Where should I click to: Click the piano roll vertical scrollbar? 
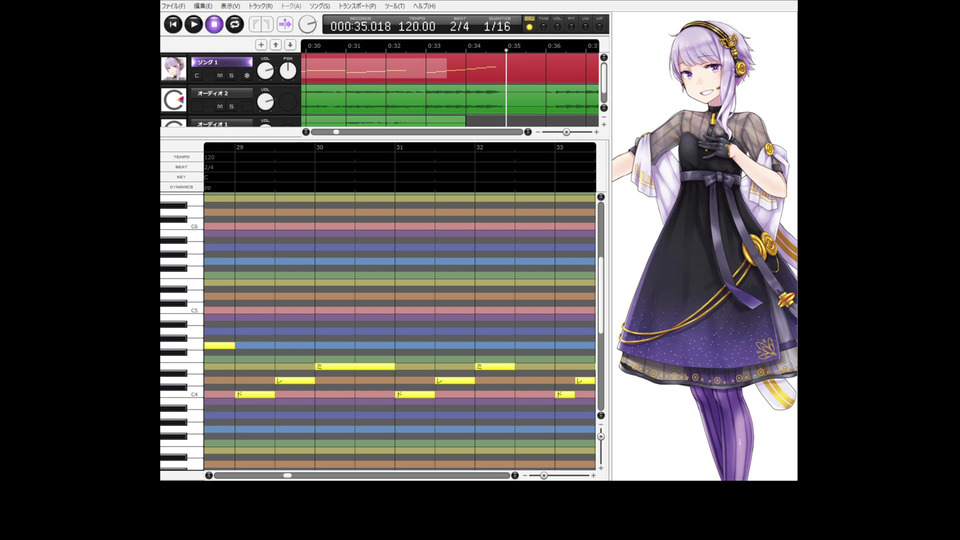coord(601,306)
